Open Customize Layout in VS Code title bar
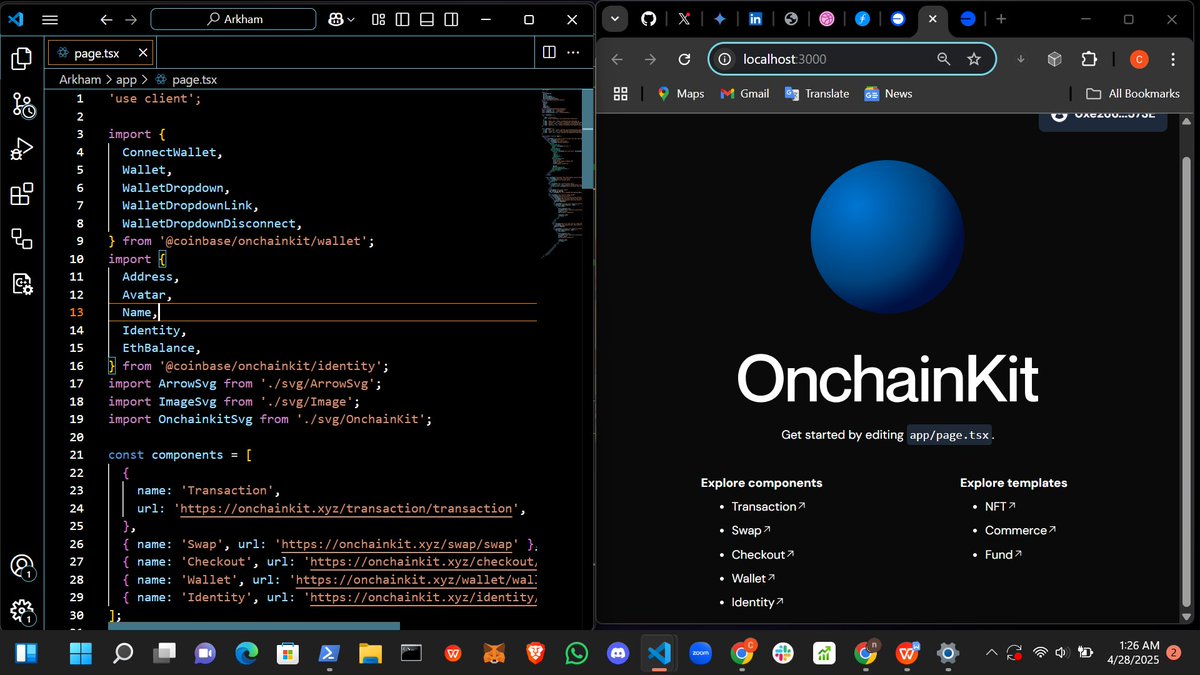The width and height of the screenshot is (1200, 675). pyautogui.click(x=378, y=19)
